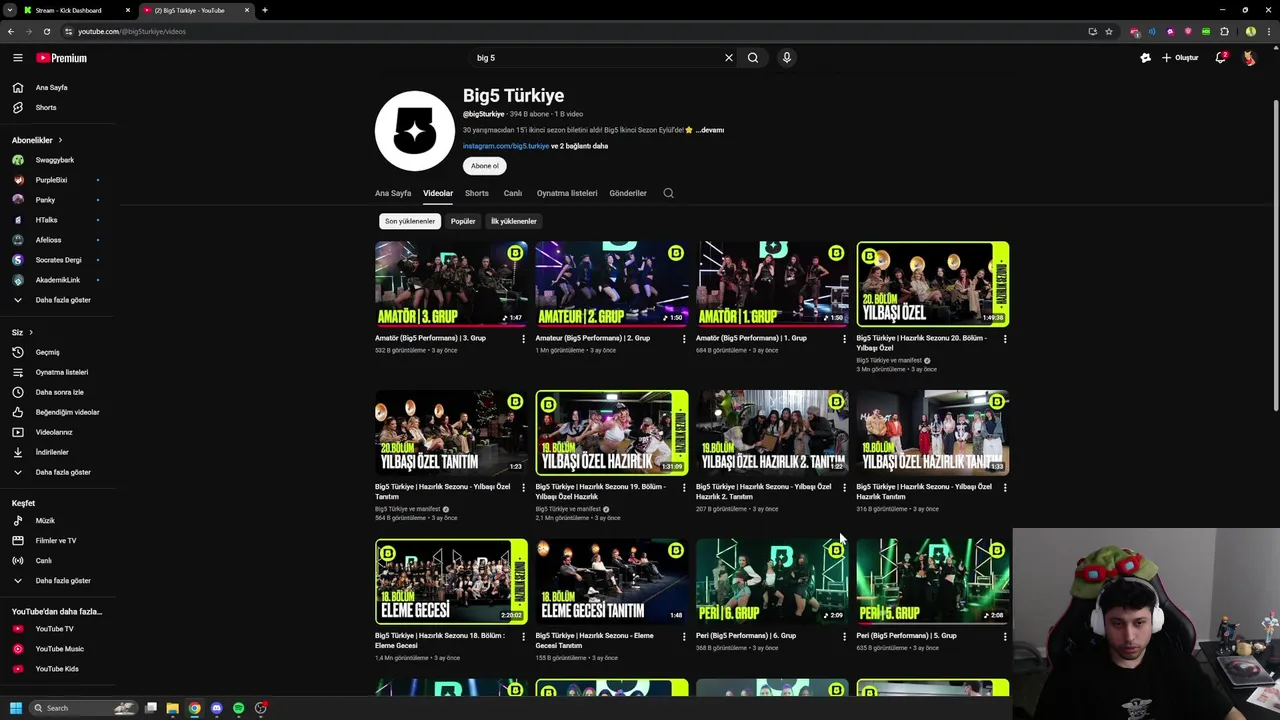1280x720 pixels.
Task: Select the Videolar channel tab
Action: [x=438, y=193]
